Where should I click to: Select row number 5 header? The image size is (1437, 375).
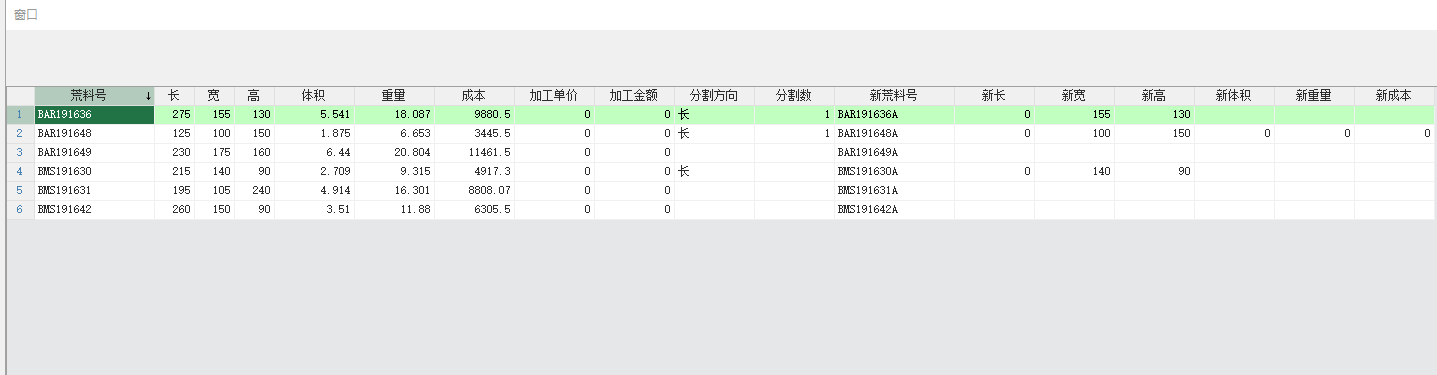pyautogui.click(x=20, y=191)
